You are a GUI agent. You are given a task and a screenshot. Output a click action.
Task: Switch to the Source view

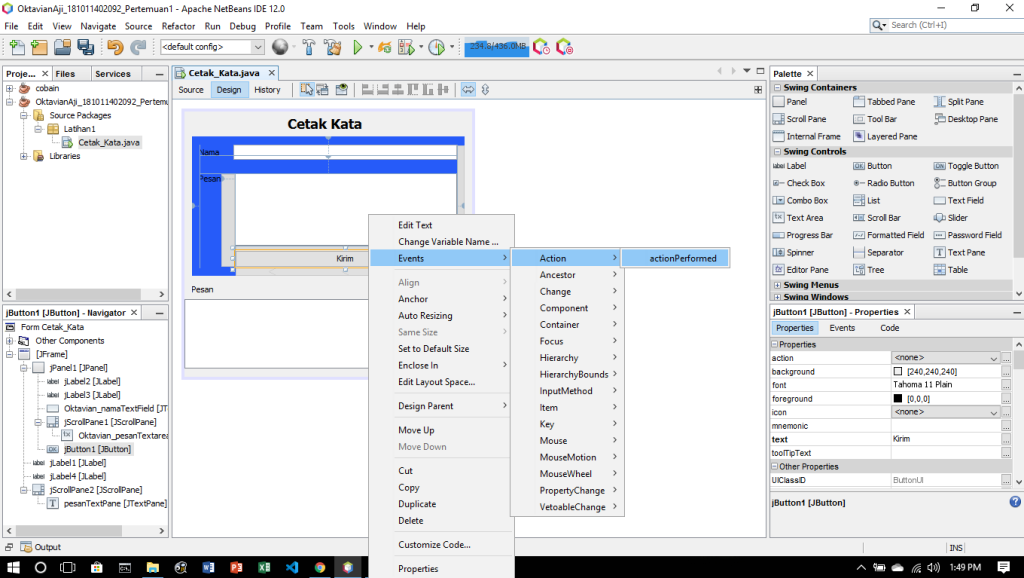point(191,89)
